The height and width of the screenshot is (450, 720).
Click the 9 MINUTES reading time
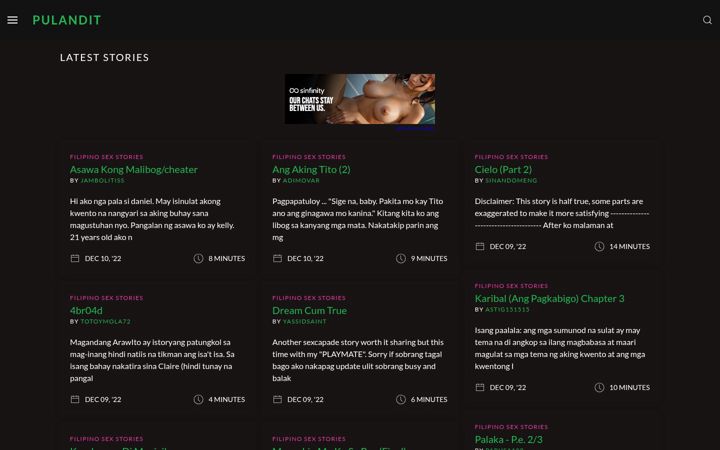click(x=429, y=259)
